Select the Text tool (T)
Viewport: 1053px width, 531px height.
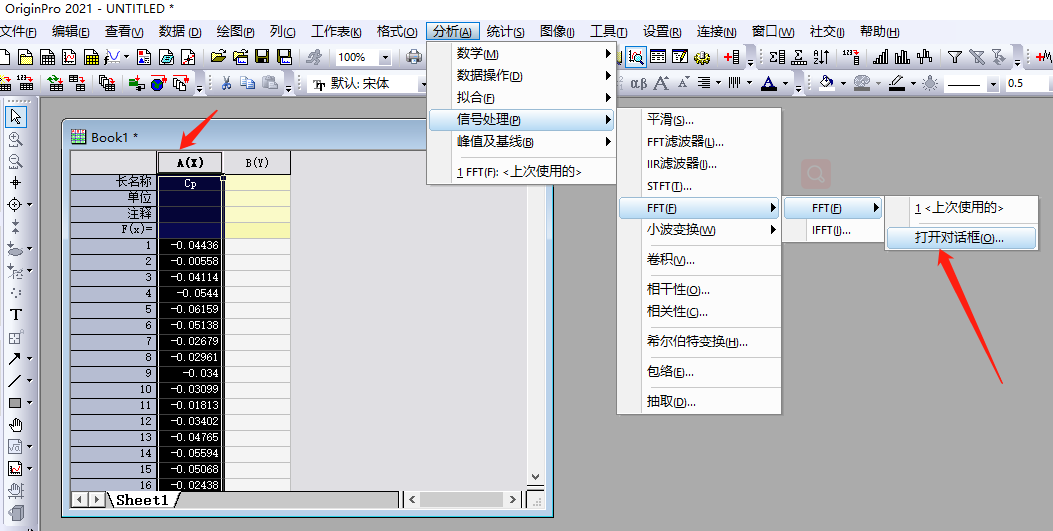pyautogui.click(x=15, y=315)
